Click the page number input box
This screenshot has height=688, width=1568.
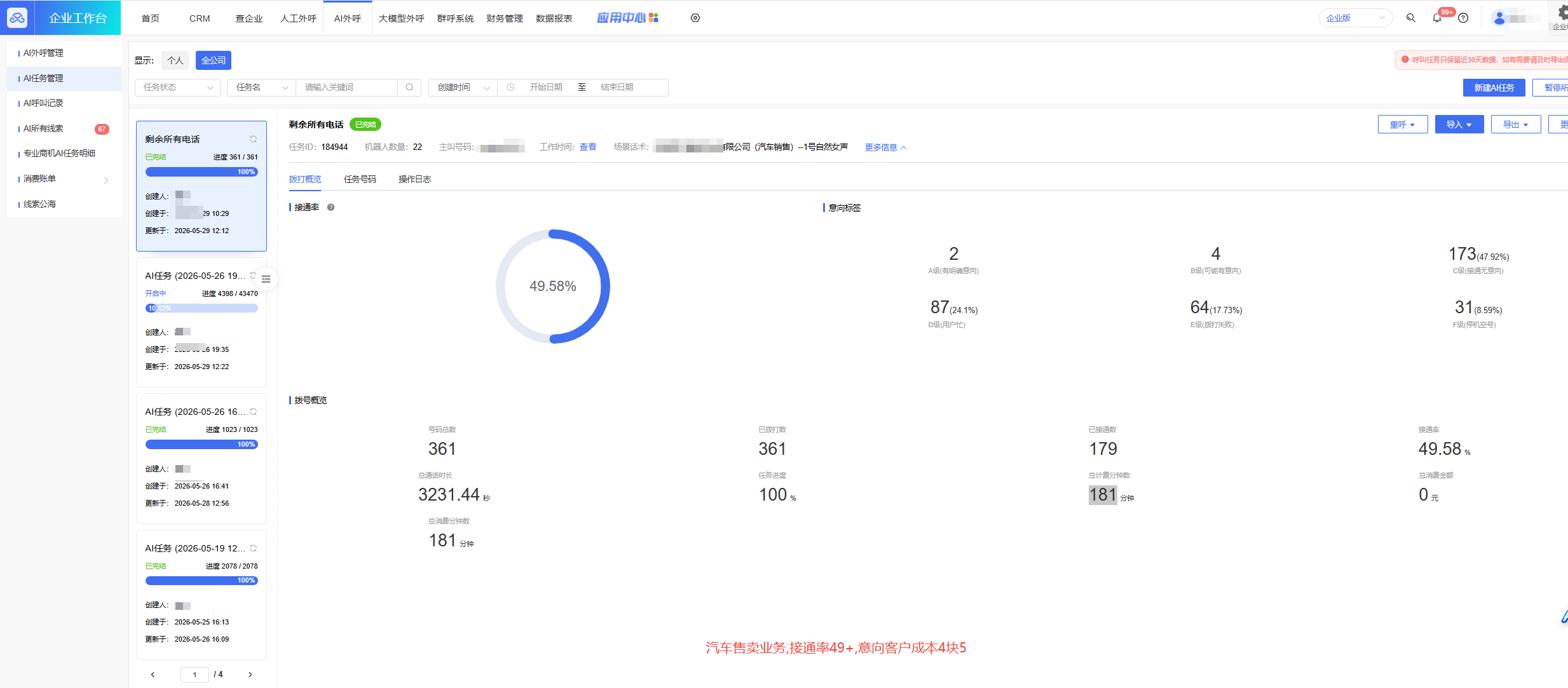[194, 675]
